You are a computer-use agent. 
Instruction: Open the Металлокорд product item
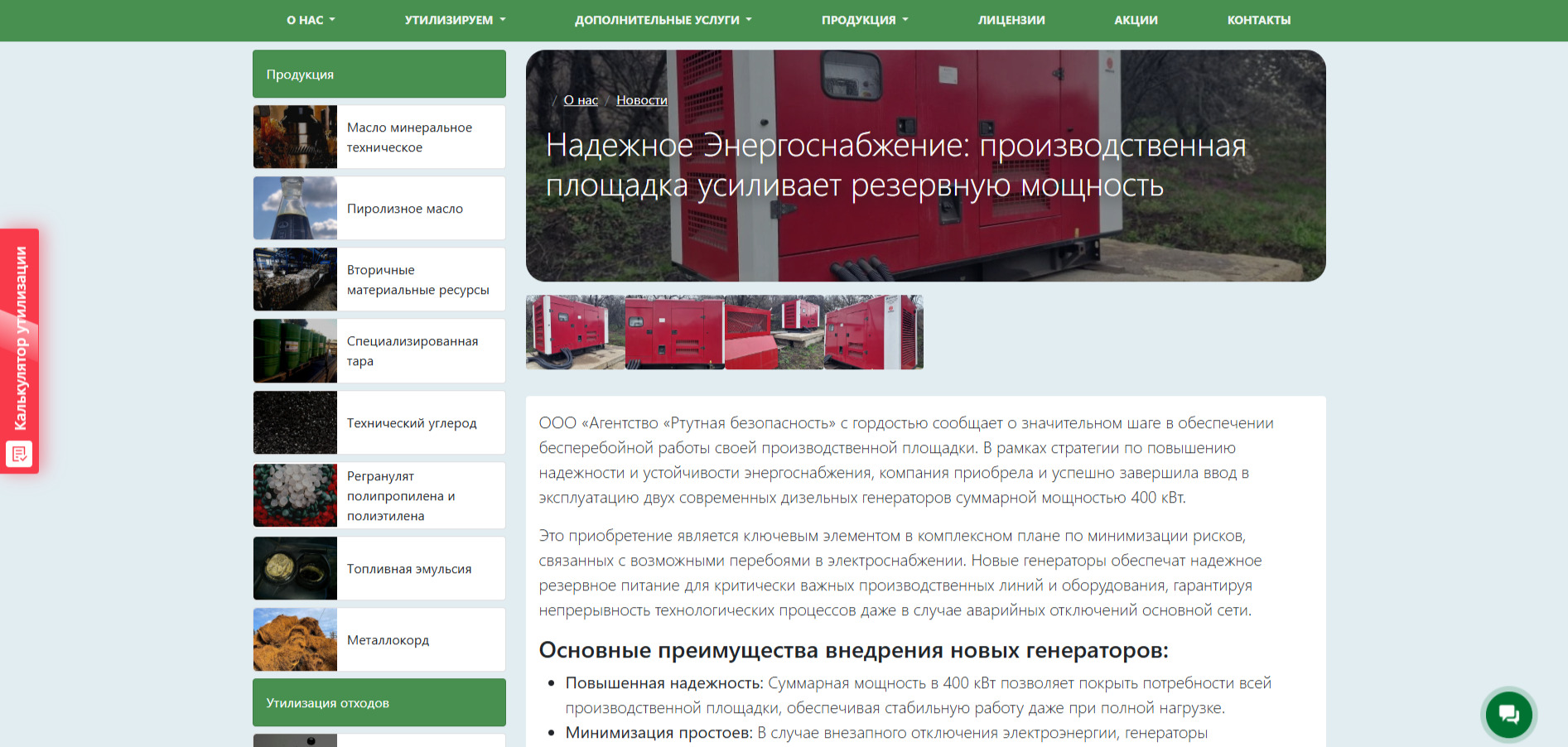pyautogui.click(x=379, y=639)
